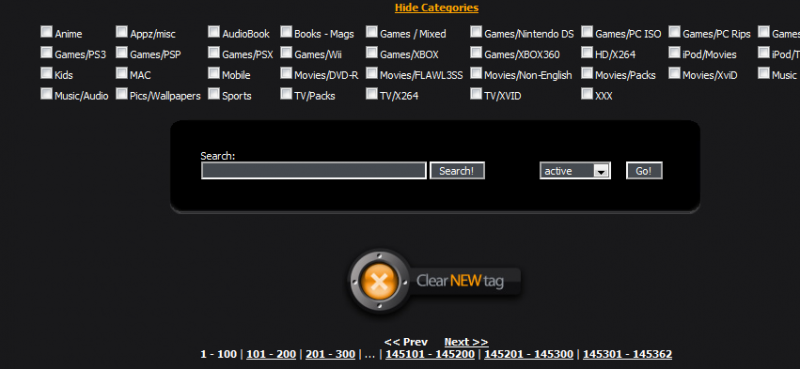Screen dimensions: 800x369
Task: Check the TV/X264 category box
Action: tap(372, 93)
